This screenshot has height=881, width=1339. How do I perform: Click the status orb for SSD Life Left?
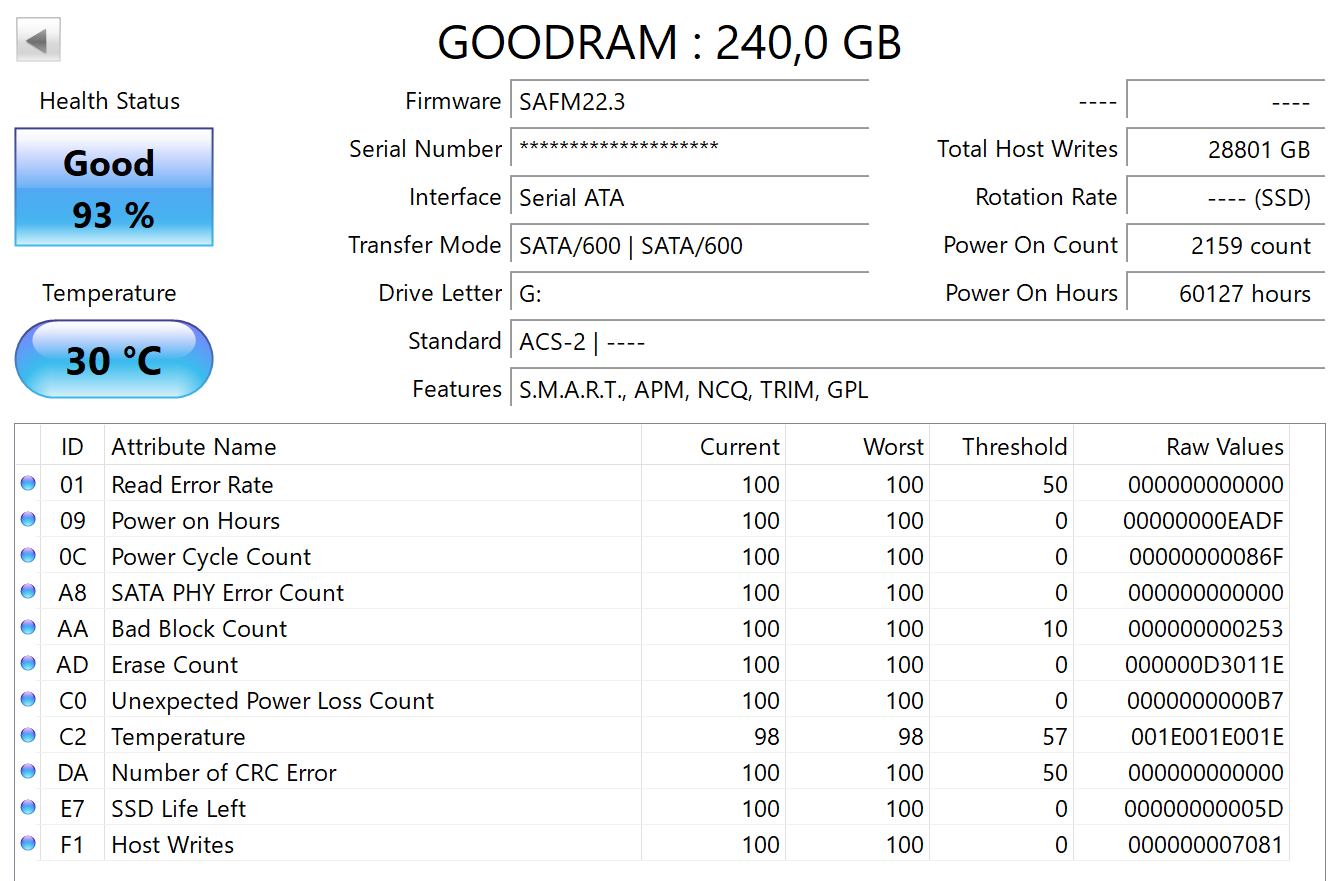tap(28, 808)
